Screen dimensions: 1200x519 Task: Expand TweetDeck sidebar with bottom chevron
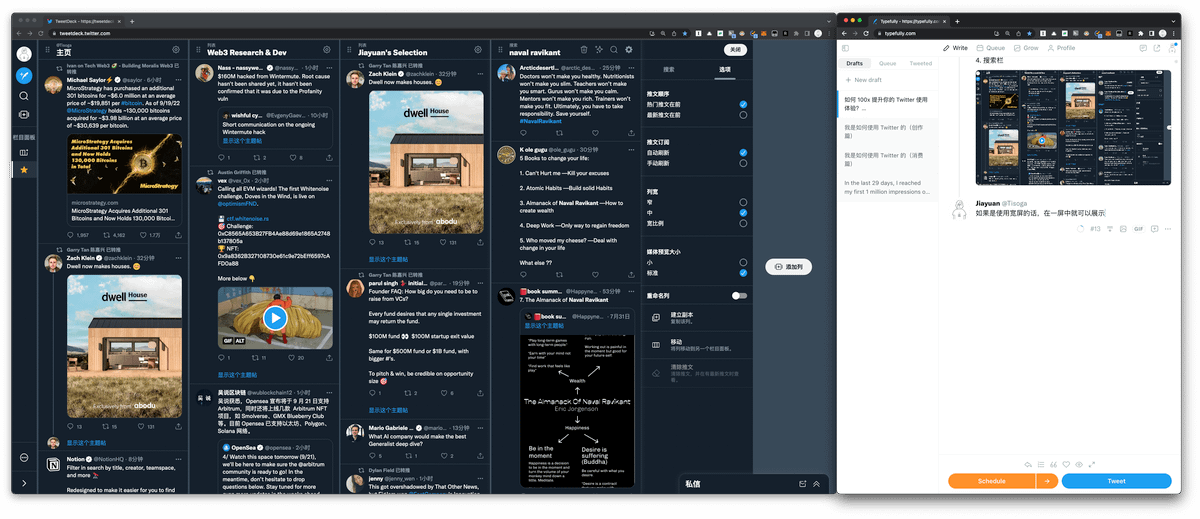click(x=24, y=484)
